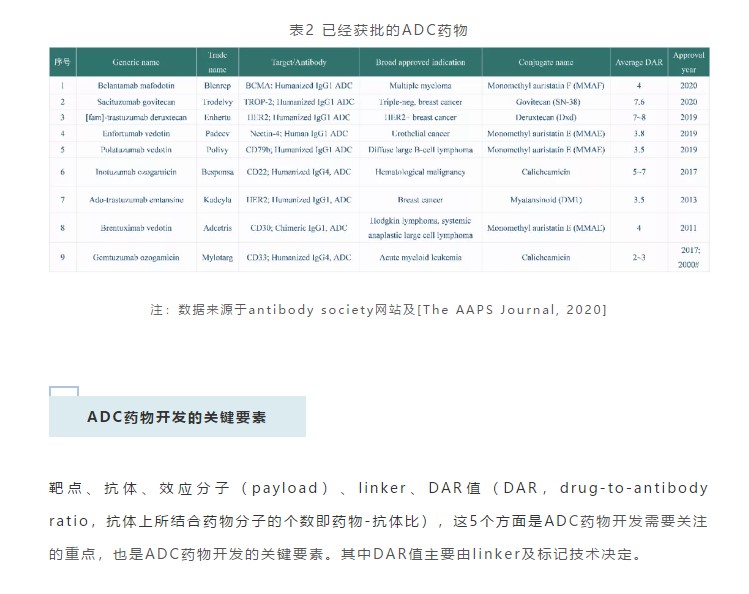The image size is (749, 594).
Task: Click 'Calicheamicin' in the Besponsa row
Action: (x=546, y=172)
